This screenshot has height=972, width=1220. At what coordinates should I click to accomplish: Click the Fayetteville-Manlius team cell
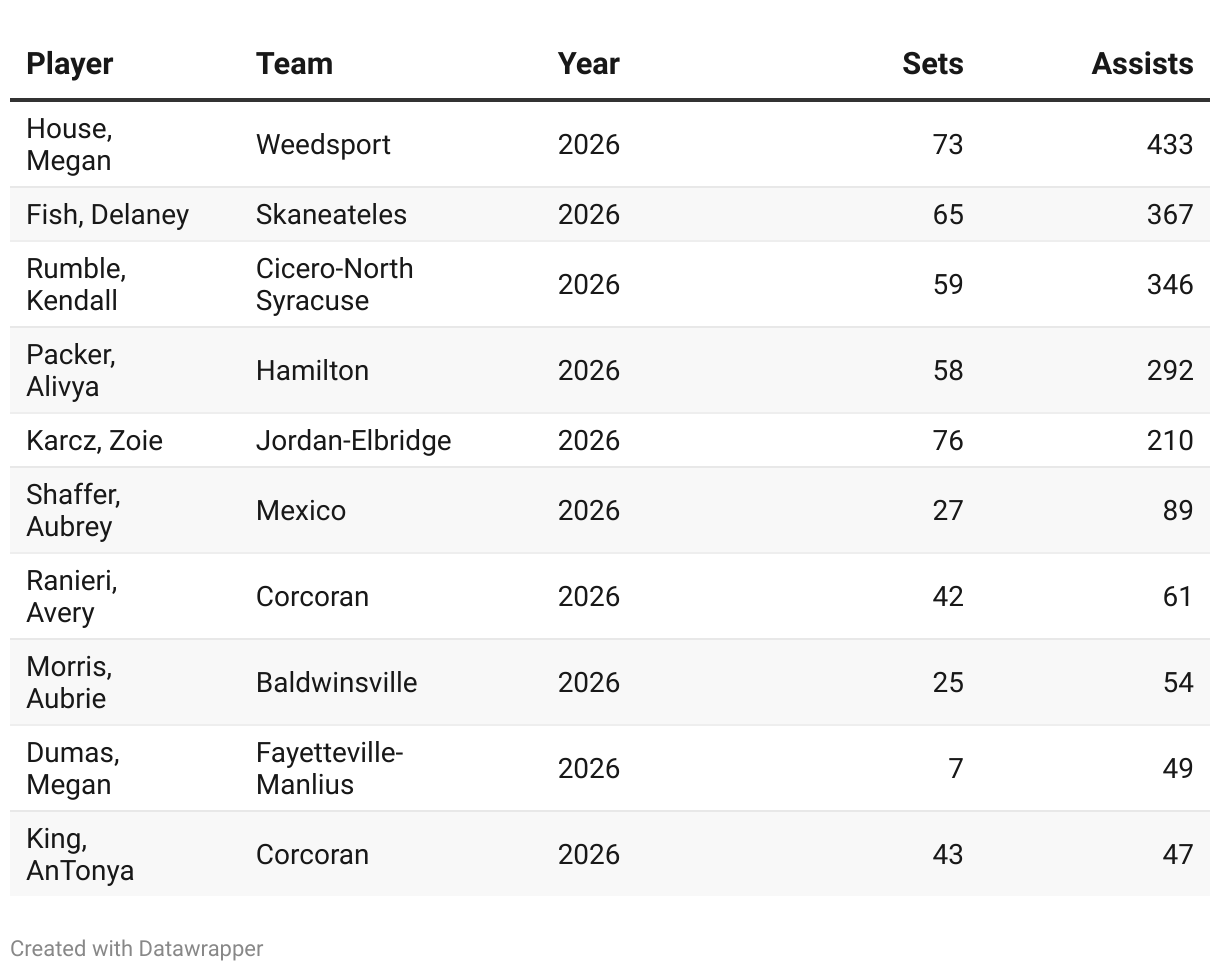coord(329,769)
